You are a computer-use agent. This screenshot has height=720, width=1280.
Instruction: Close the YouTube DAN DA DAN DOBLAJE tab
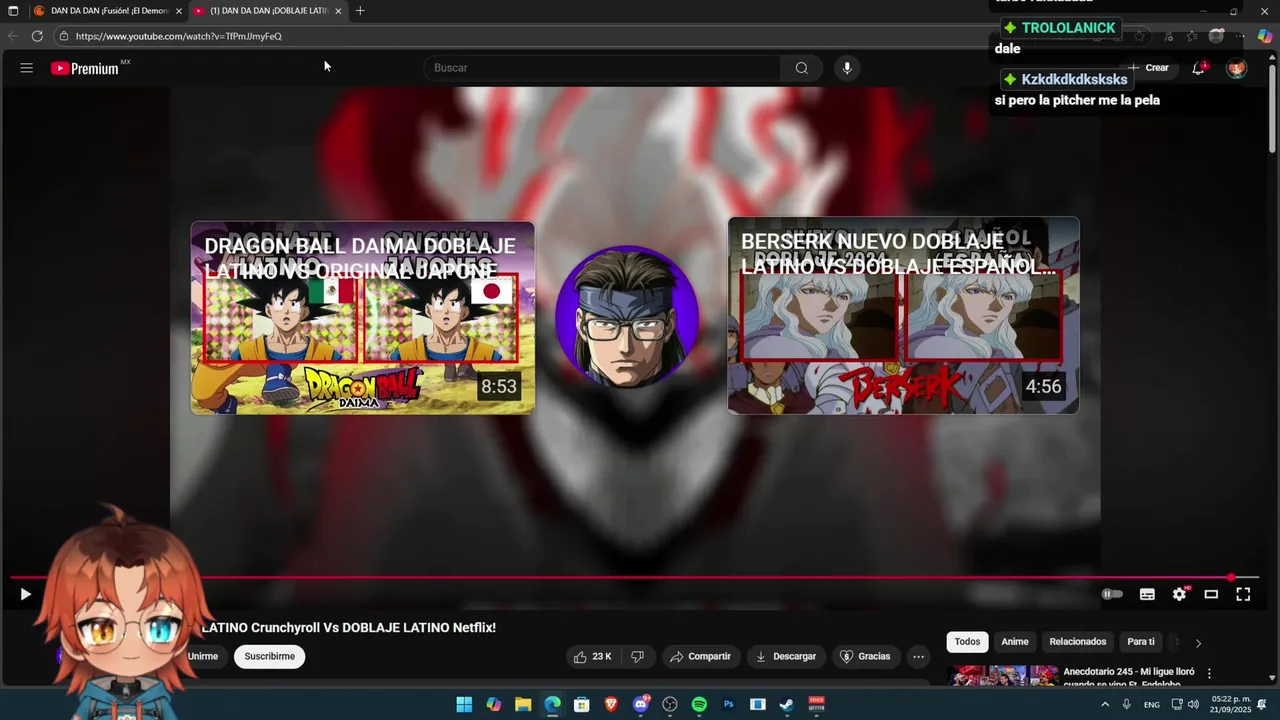click(338, 11)
